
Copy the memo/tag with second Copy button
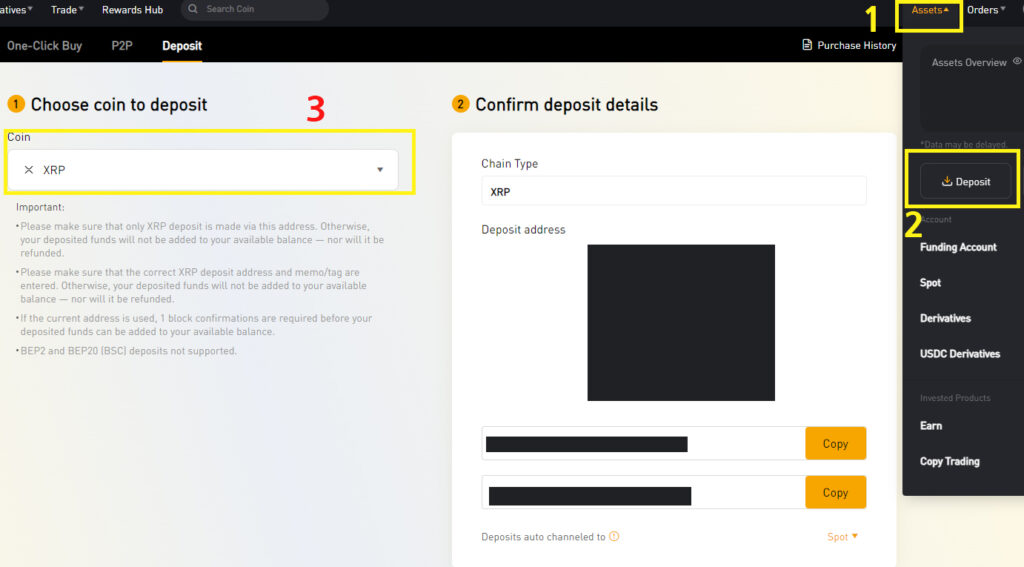tap(835, 493)
